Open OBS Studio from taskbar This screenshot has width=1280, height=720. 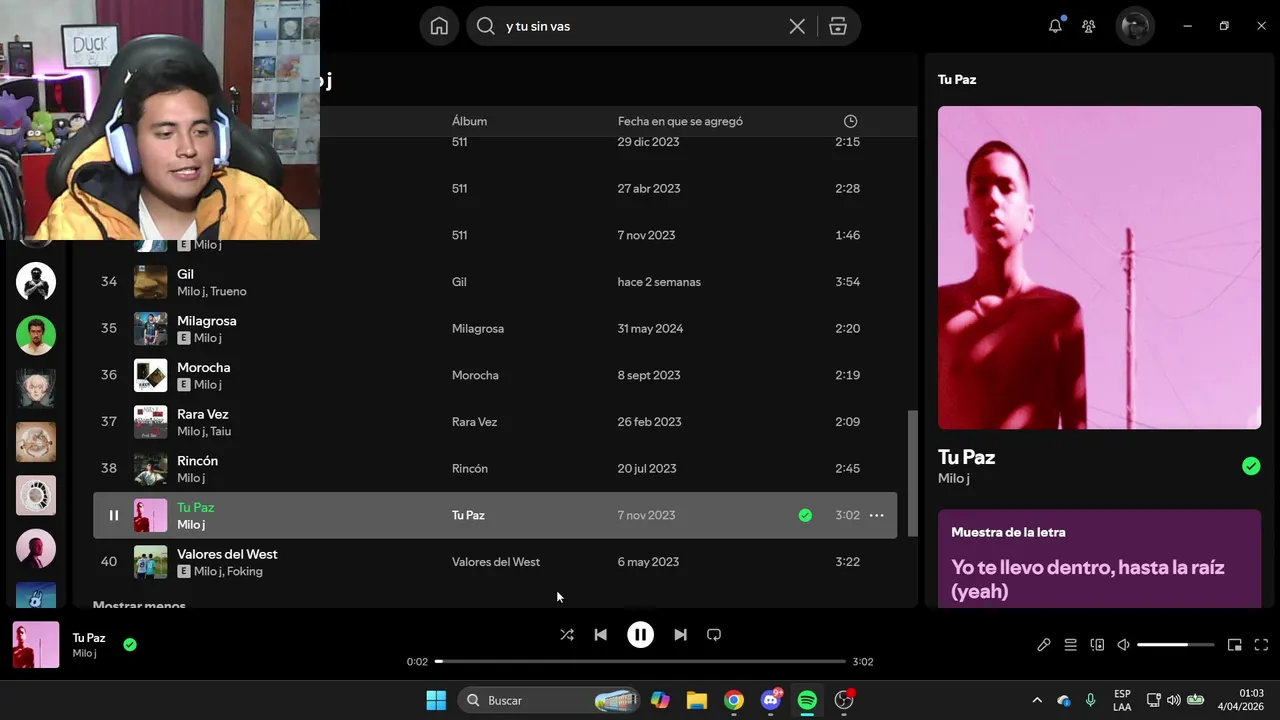point(845,700)
